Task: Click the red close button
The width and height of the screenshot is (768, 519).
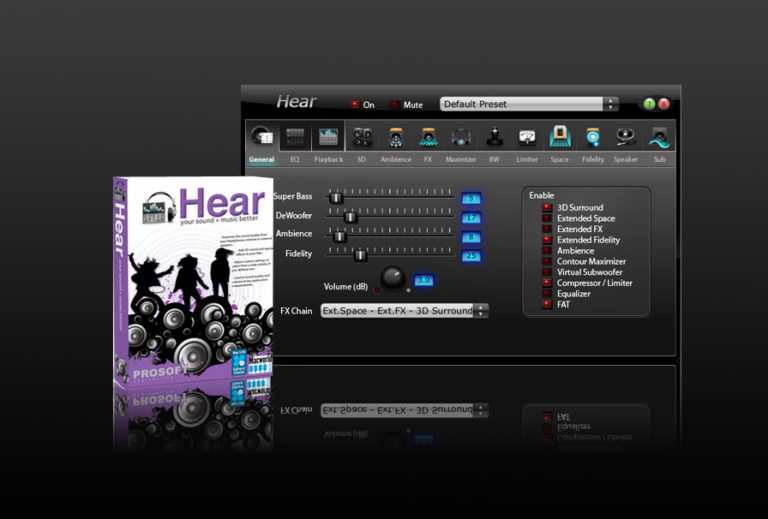Action: pos(664,104)
